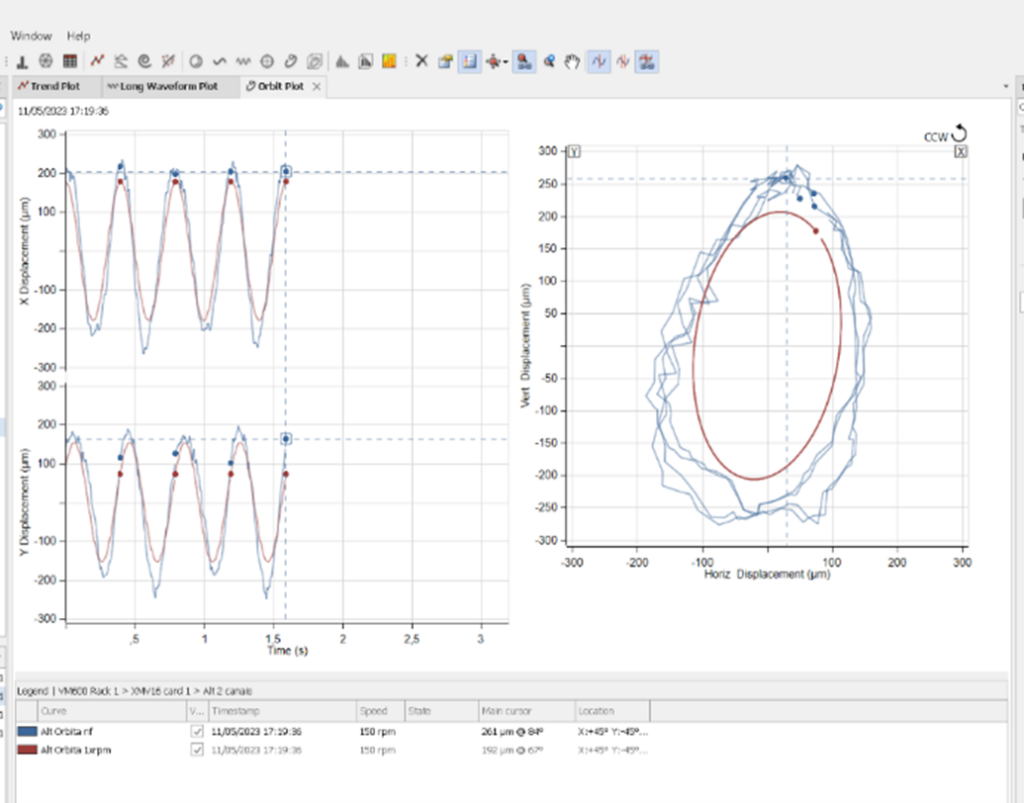Click the CCW rotation direction indicator

tap(945, 134)
